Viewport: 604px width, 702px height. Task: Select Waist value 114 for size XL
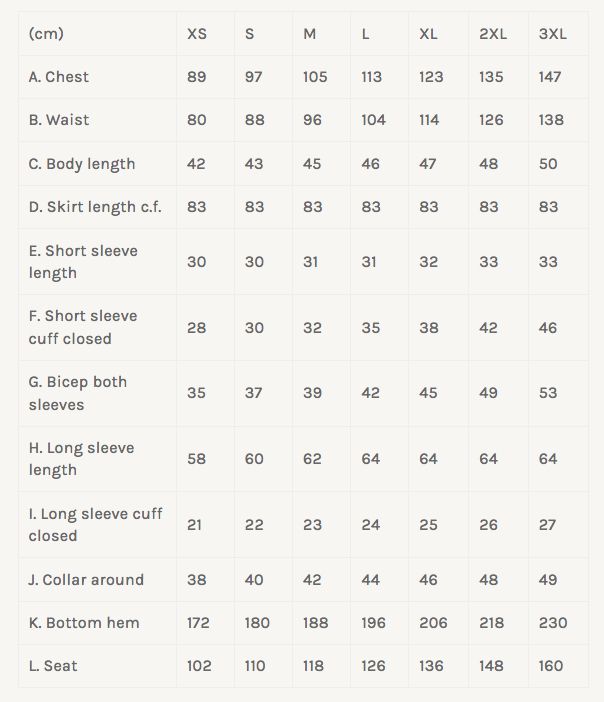[x=429, y=120]
